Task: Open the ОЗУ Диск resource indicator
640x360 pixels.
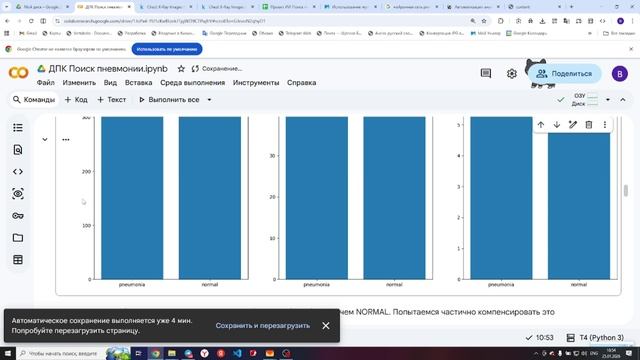Action: point(585,100)
